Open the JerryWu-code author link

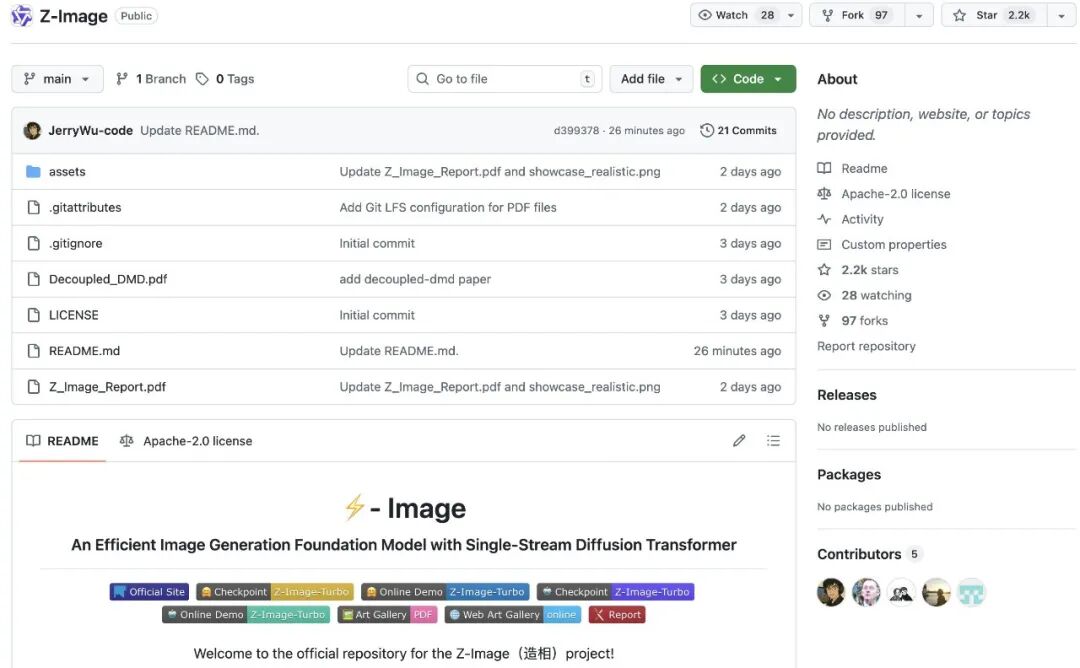[90, 131]
